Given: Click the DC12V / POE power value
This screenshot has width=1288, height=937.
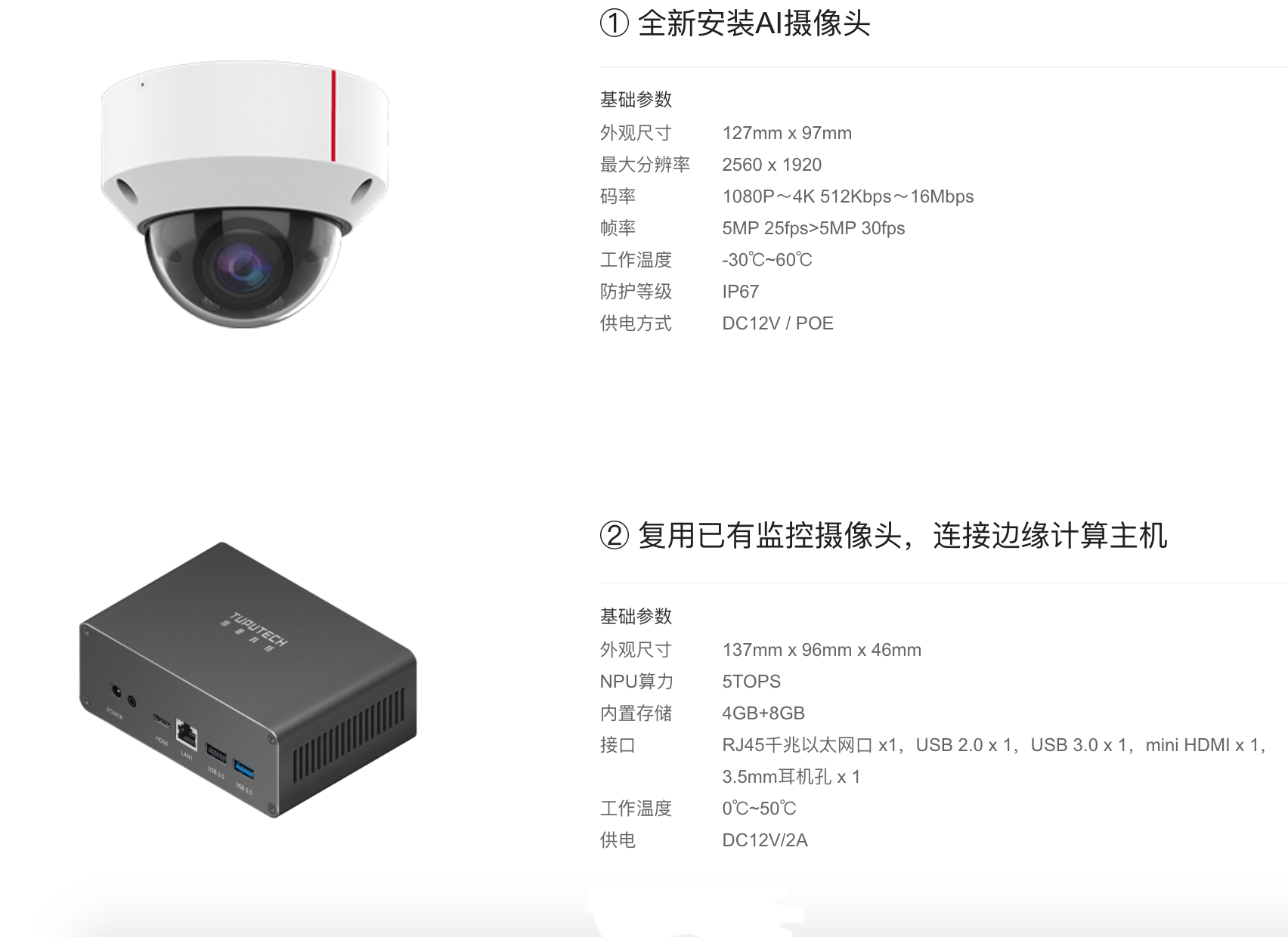Looking at the screenshot, I should [x=778, y=323].
